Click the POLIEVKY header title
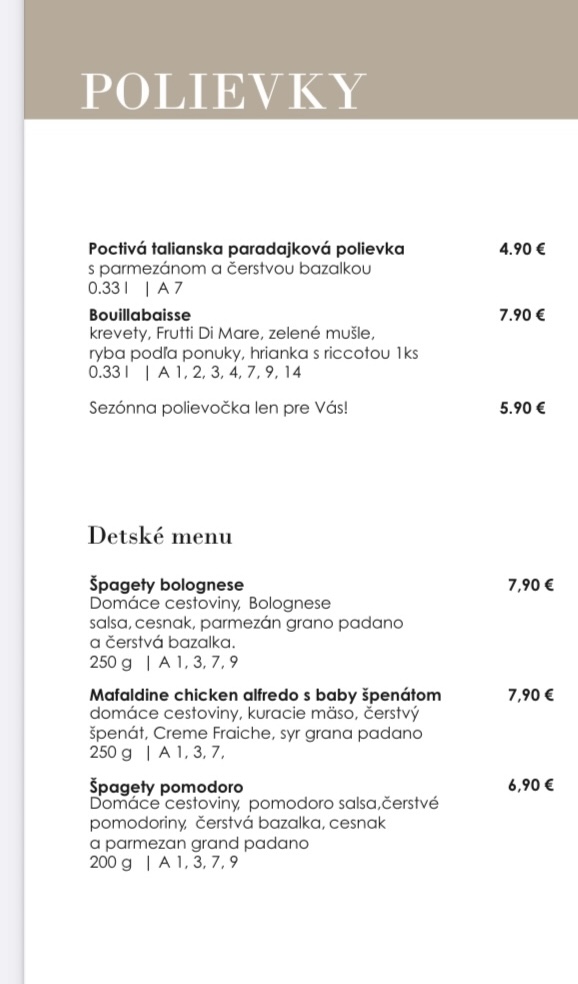578x984 pixels. pos(223,92)
